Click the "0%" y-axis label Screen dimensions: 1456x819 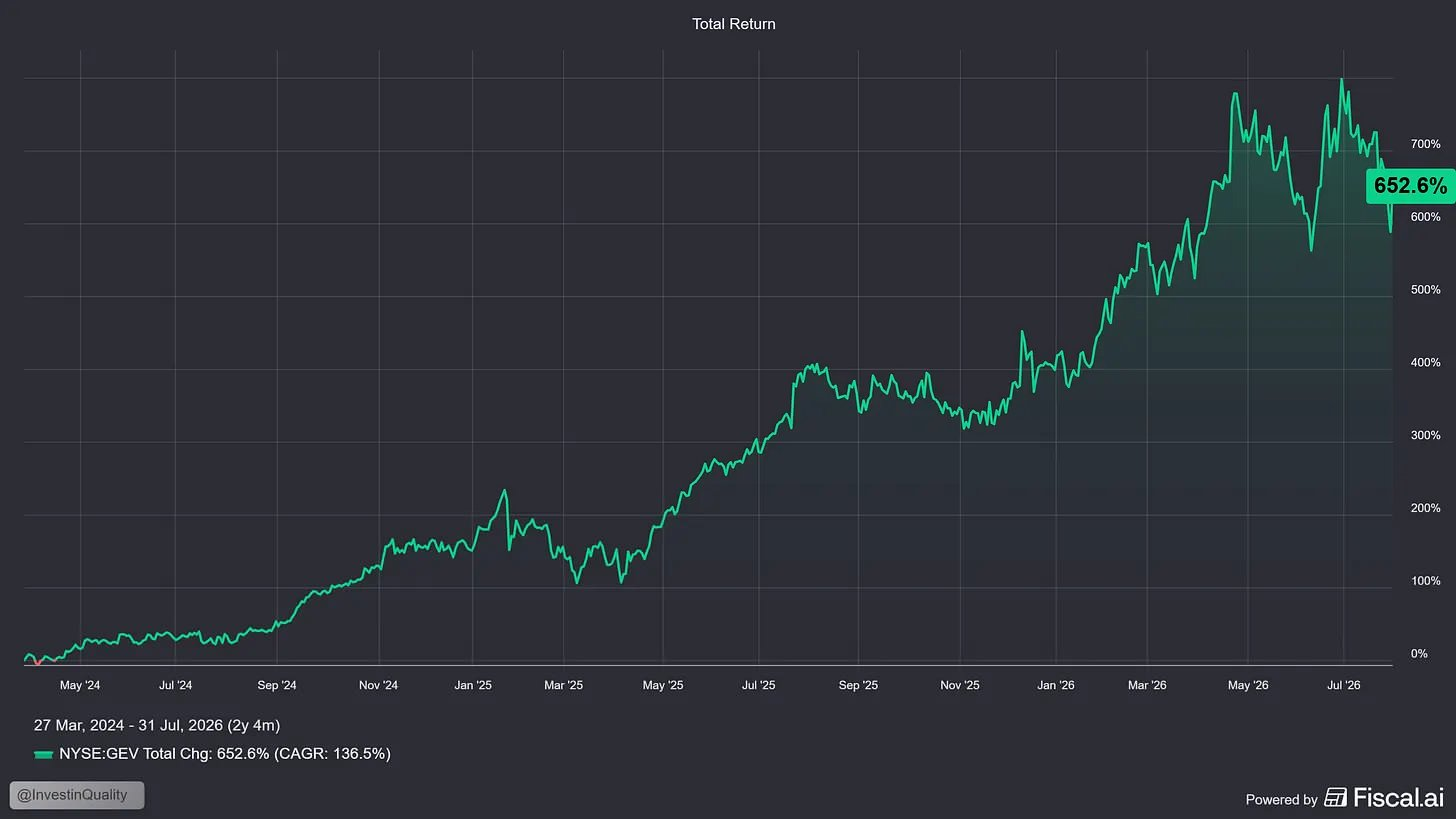click(1419, 654)
